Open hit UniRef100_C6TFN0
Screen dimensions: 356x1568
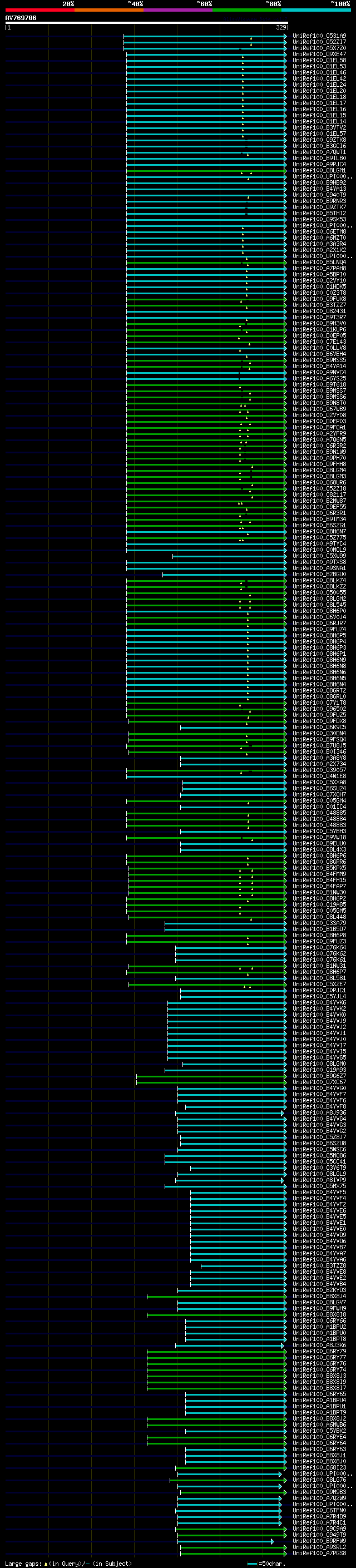pos(319,1511)
